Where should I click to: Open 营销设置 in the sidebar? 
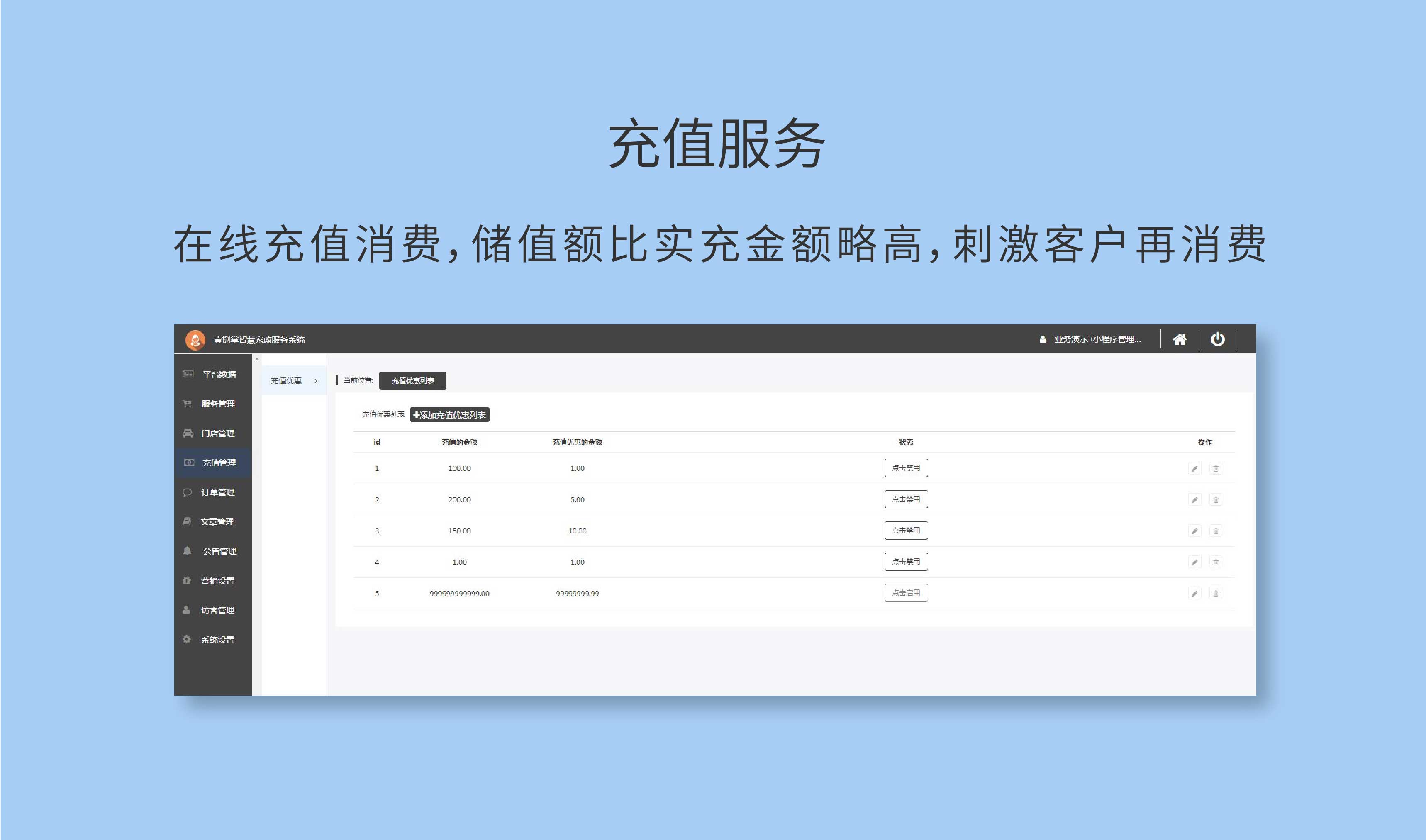217,581
